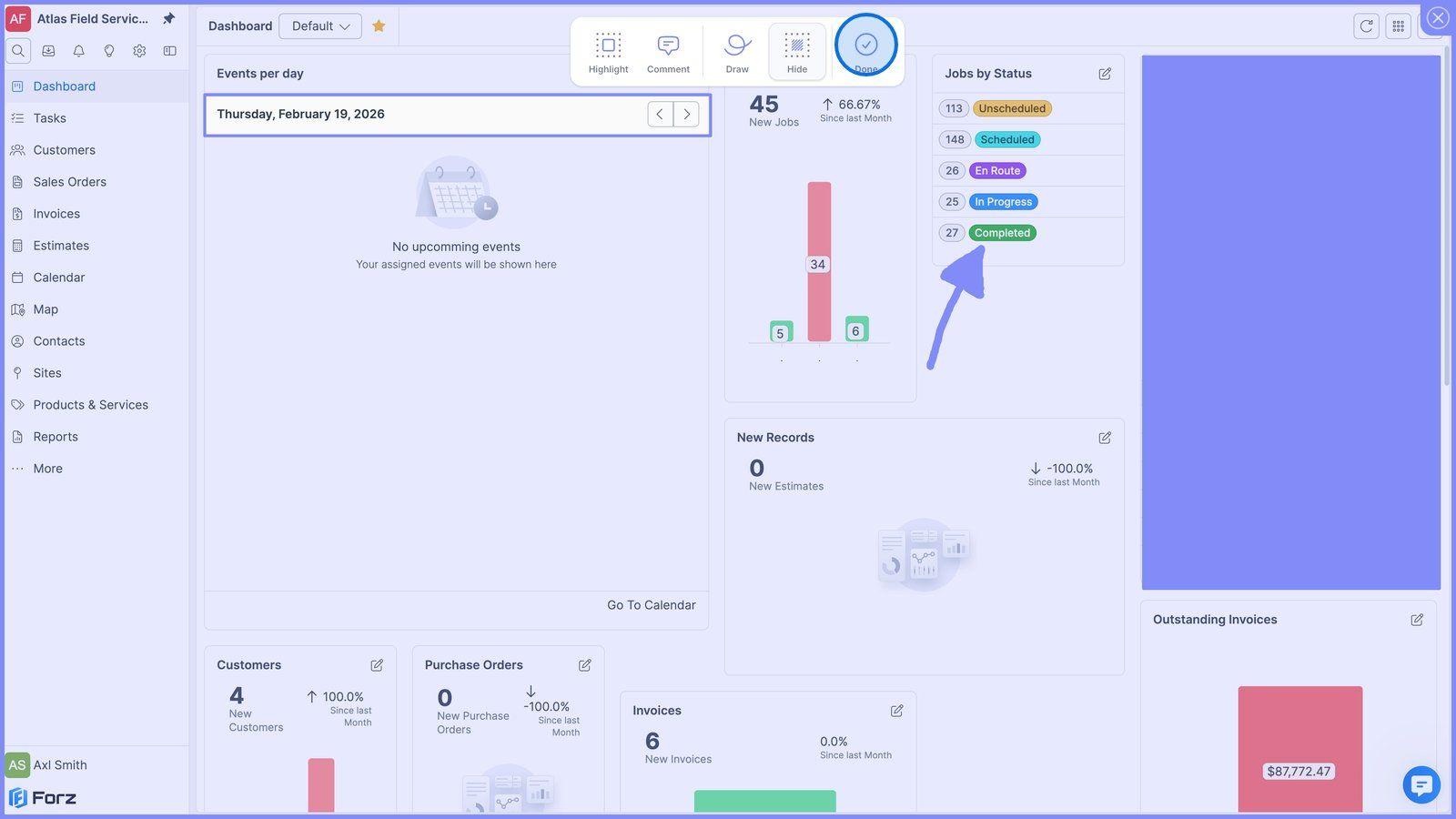The height and width of the screenshot is (819, 1456).
Task: Select the Completed status badge
Action: (x=1002, y=233)
